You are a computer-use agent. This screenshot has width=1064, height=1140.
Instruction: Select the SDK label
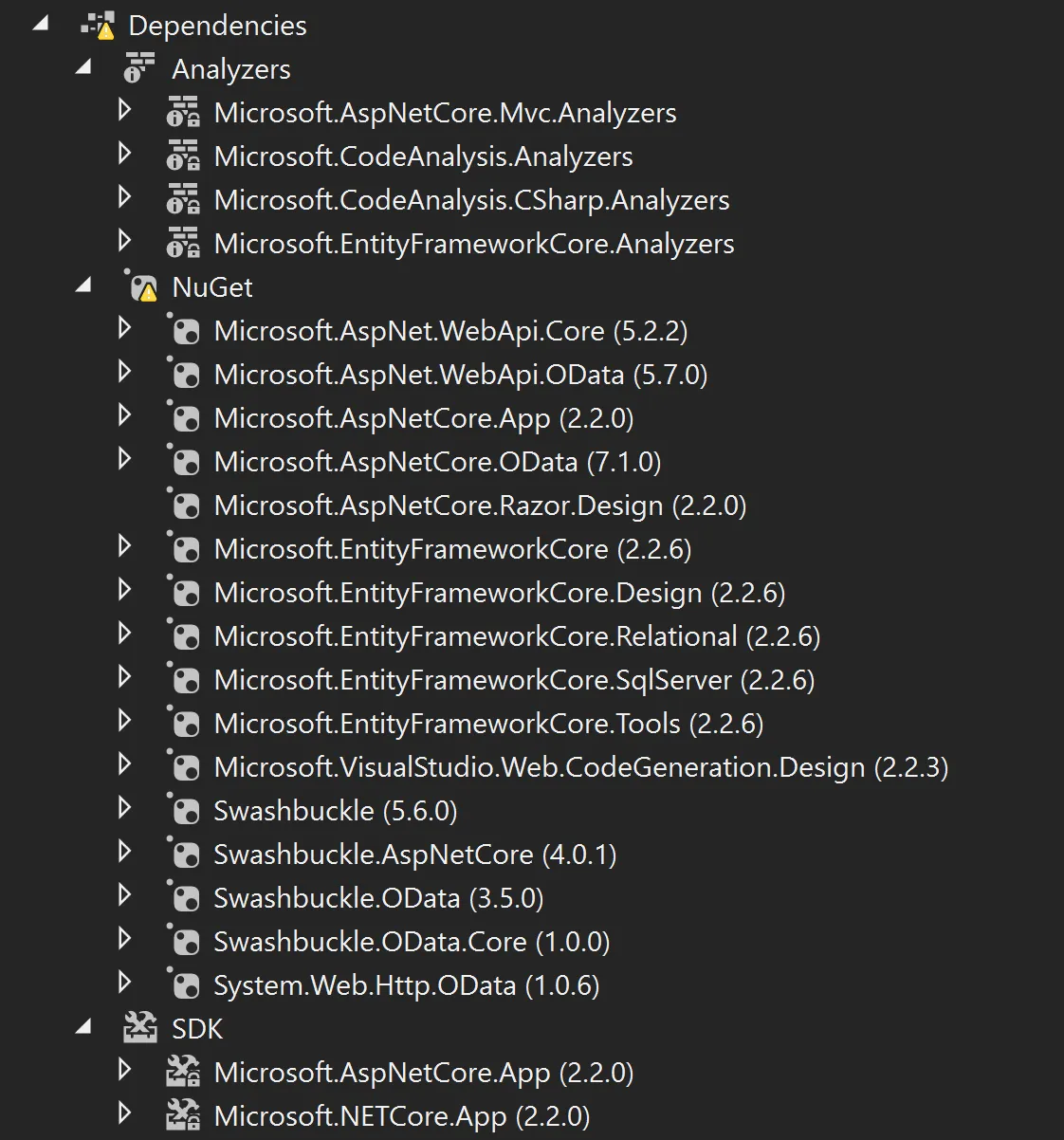(x=197, y=1029)
